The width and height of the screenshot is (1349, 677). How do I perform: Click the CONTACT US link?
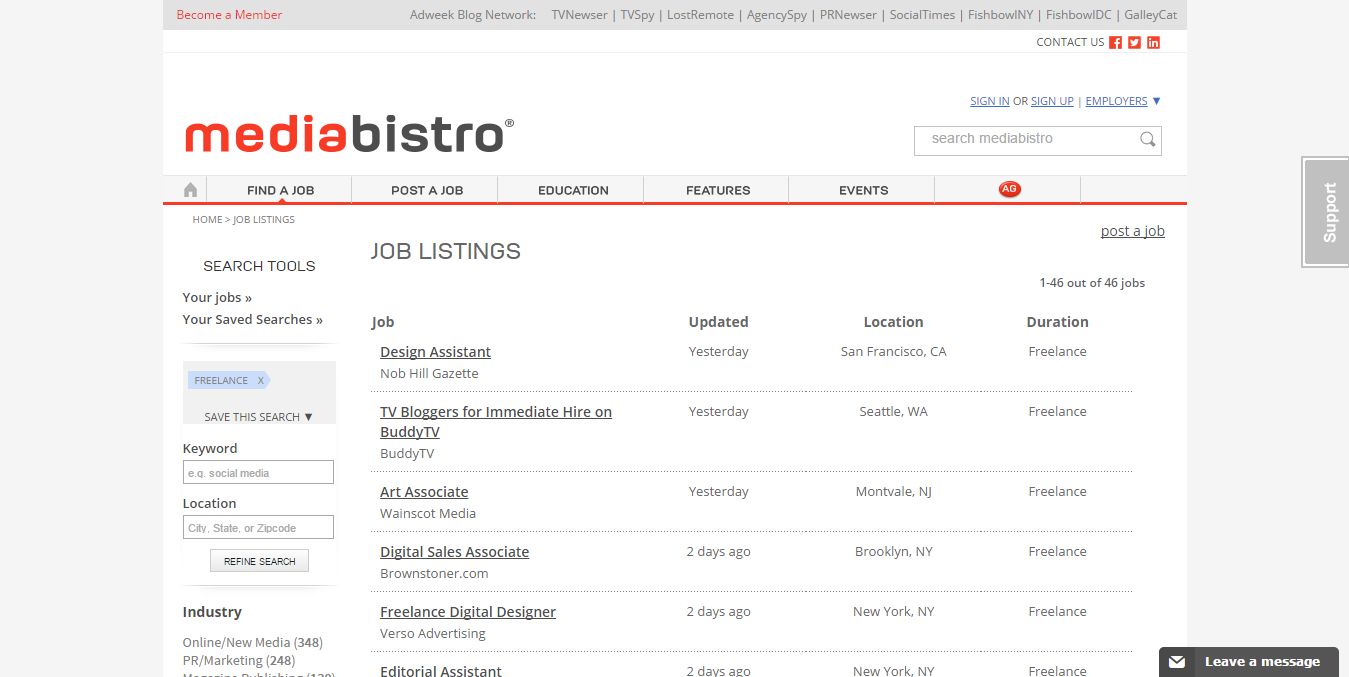(1070, 42)
